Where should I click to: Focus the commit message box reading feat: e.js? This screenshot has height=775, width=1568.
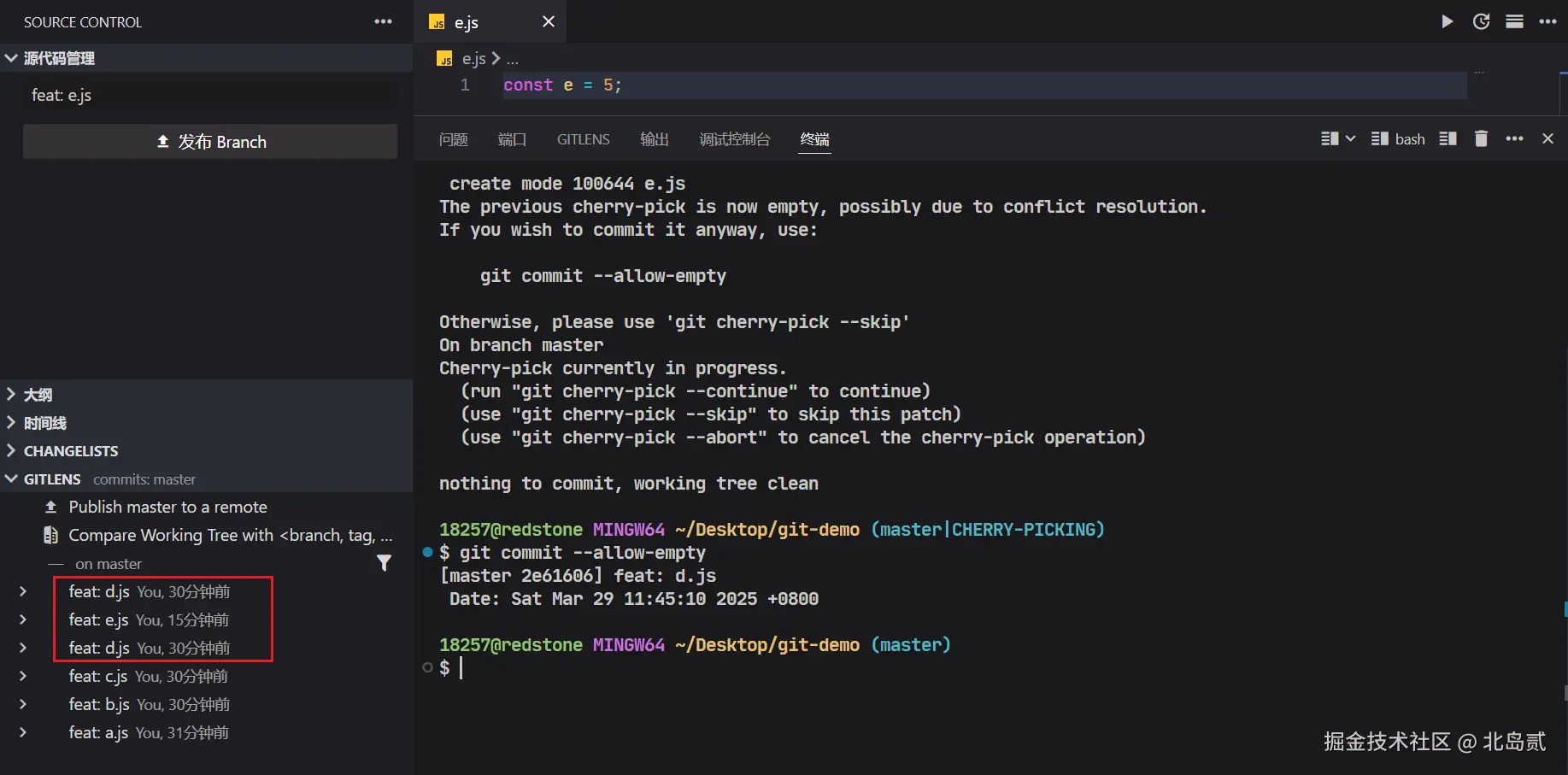pos(210,95)
